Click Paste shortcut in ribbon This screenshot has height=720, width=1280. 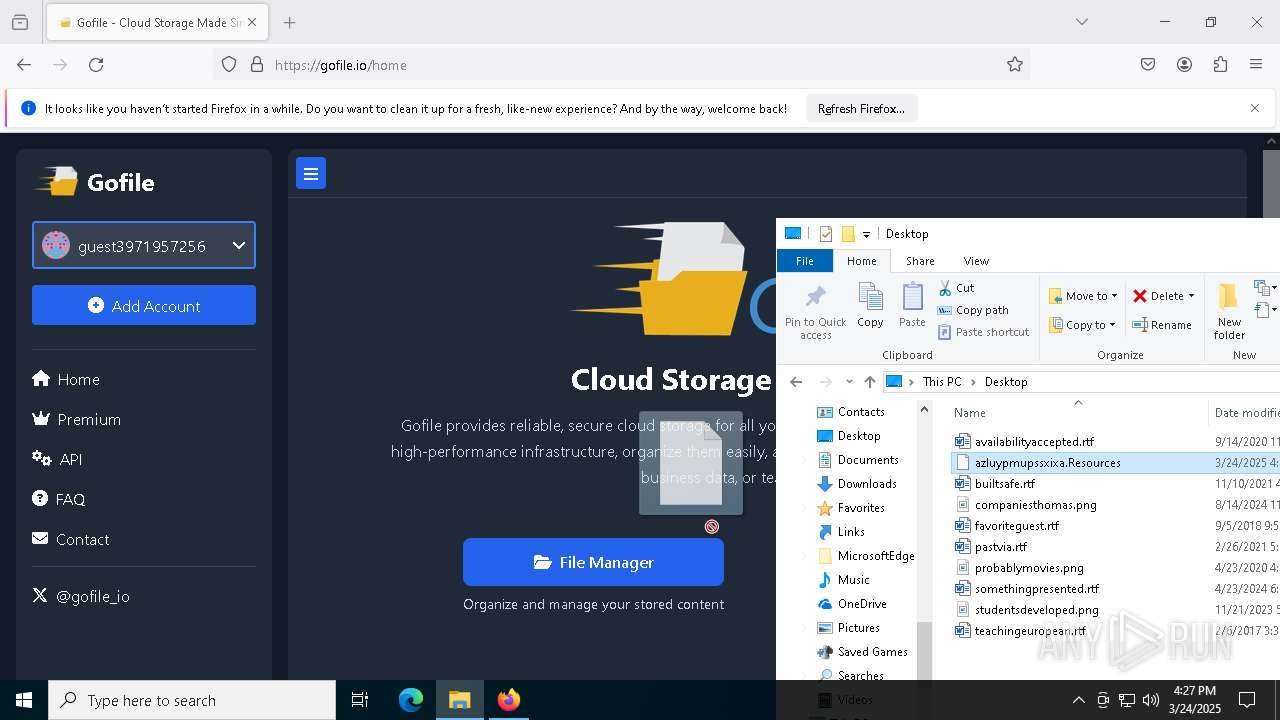pyautogui.click(x=983, y=332)
